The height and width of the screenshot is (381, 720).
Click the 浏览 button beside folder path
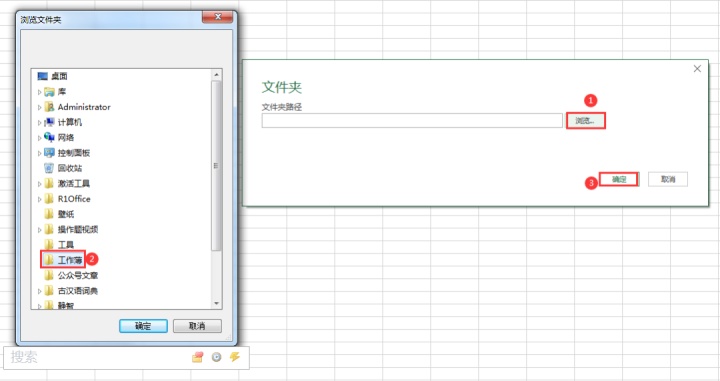pyautogui.click(x=585, y=121)
